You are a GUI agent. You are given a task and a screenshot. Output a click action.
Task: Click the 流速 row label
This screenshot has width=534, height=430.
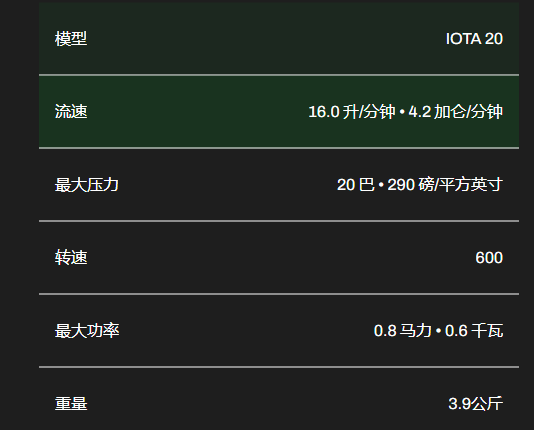click(x=71, y=112)
